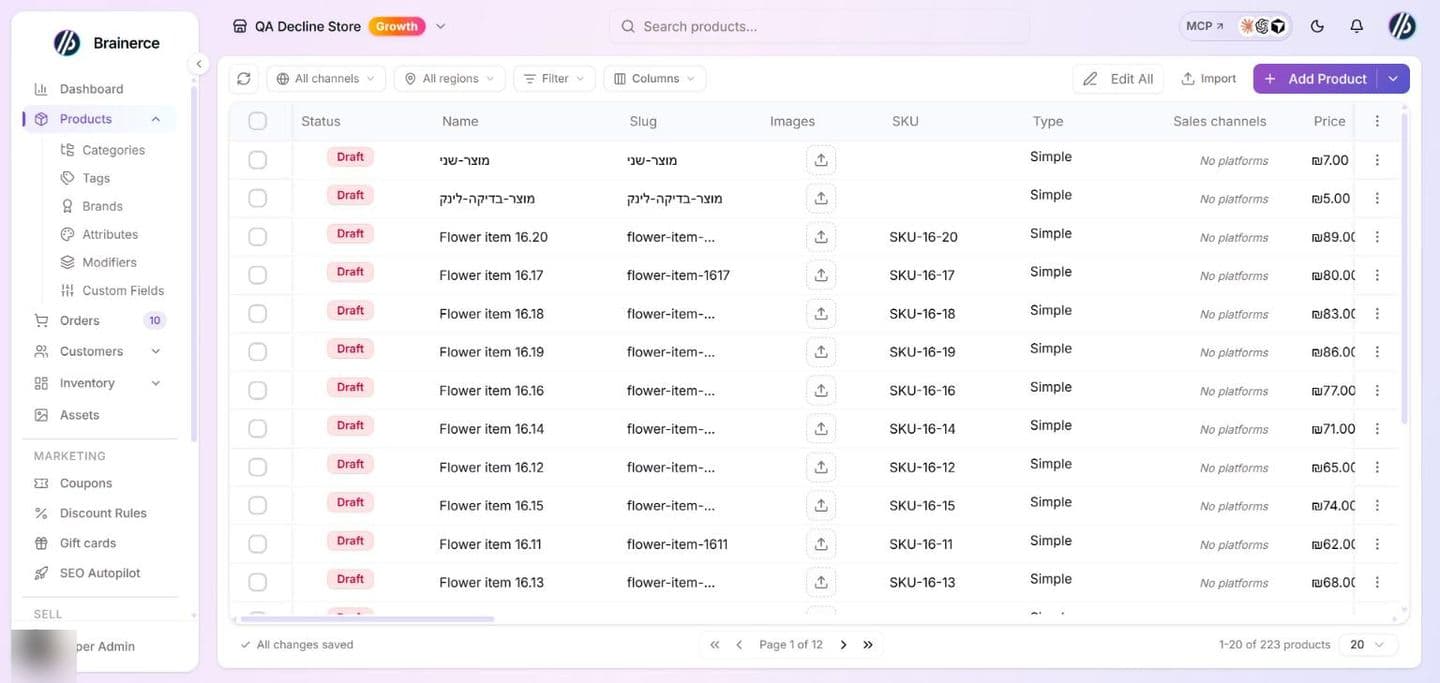Open product Flower item 16.12
The width and height of the screenshot is (1440, 683).
(491, 467)
